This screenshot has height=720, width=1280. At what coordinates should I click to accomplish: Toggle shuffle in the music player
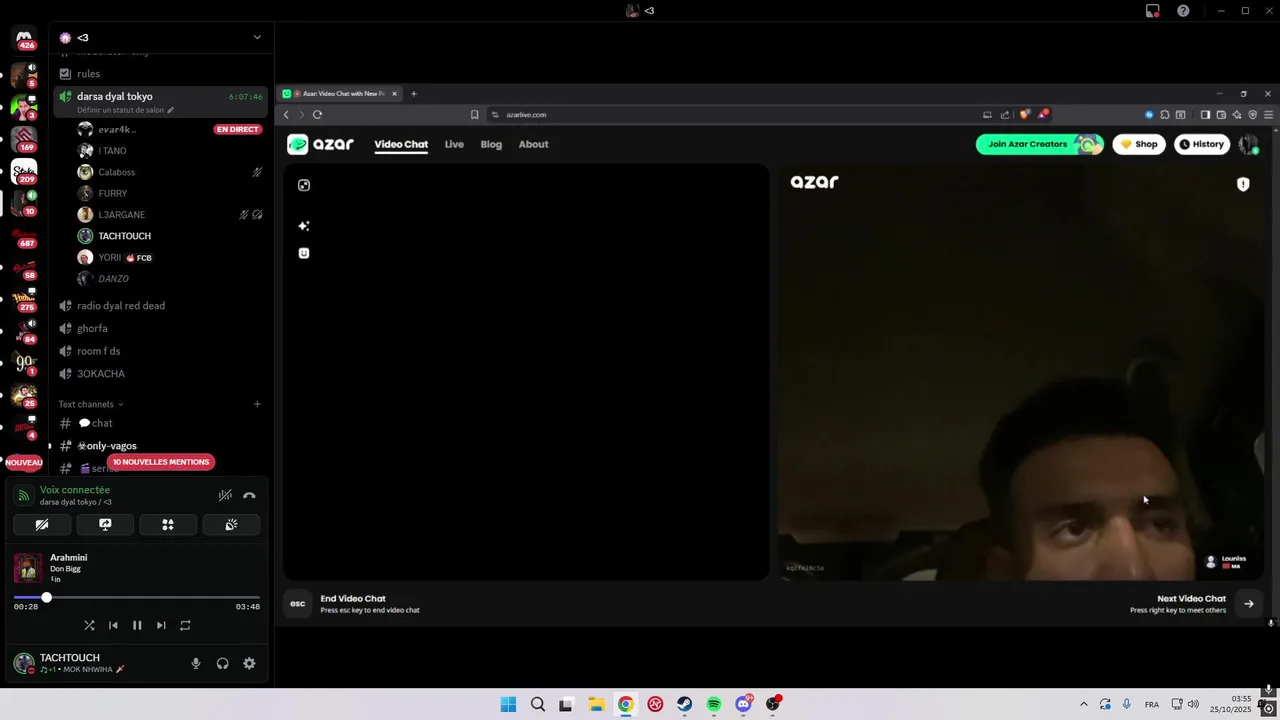pos(89,625)
